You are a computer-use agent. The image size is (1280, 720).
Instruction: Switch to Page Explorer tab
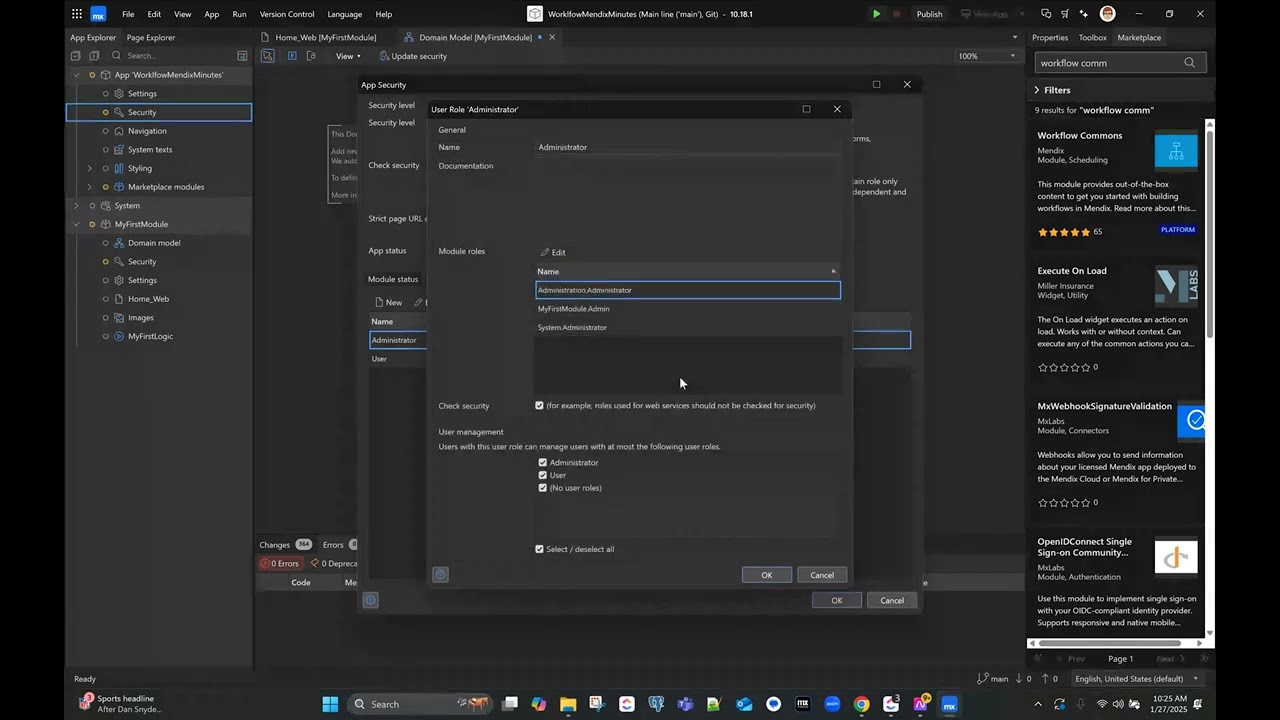(x=151, y=37)
